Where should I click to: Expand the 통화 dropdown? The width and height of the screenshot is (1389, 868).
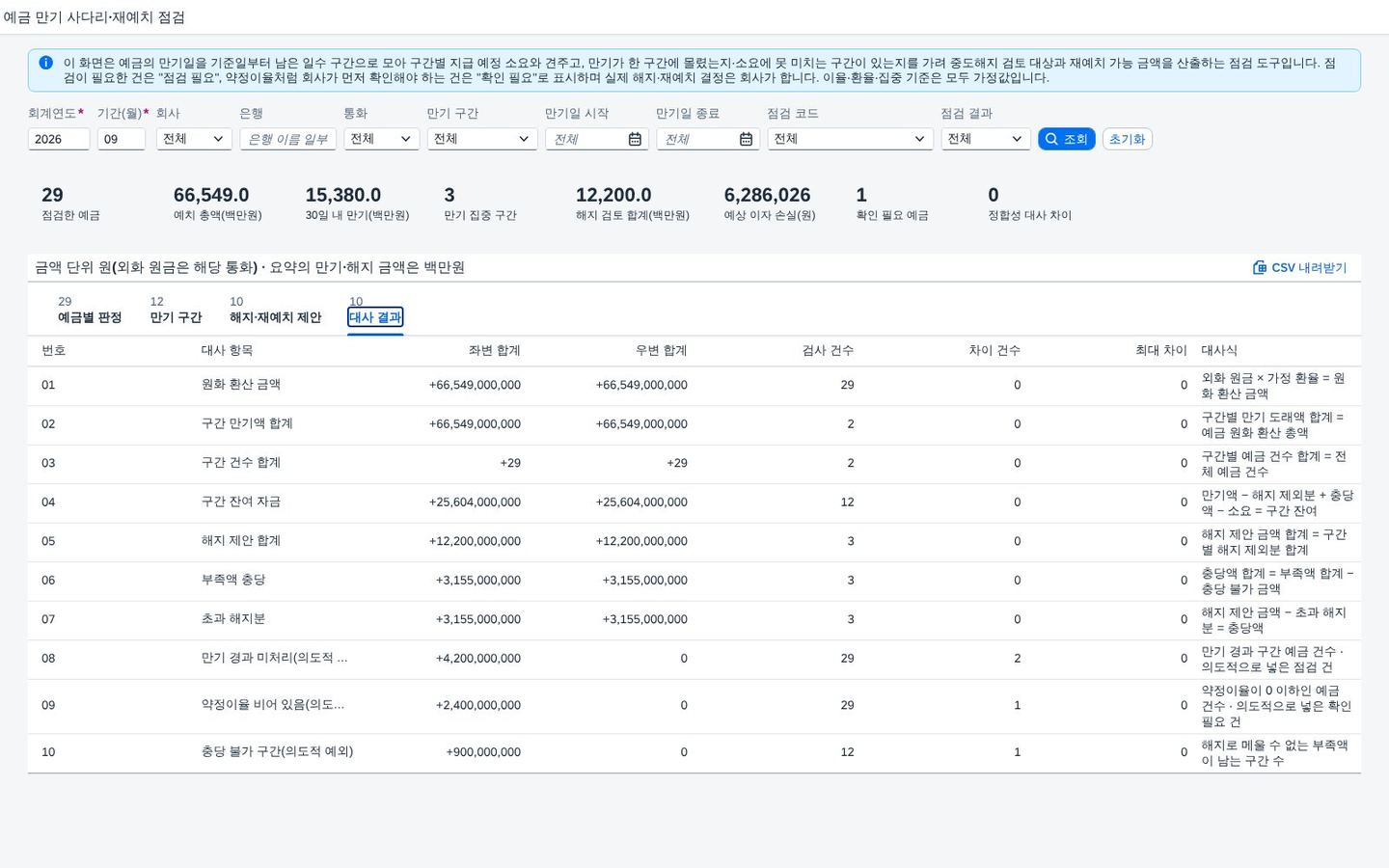381,139
